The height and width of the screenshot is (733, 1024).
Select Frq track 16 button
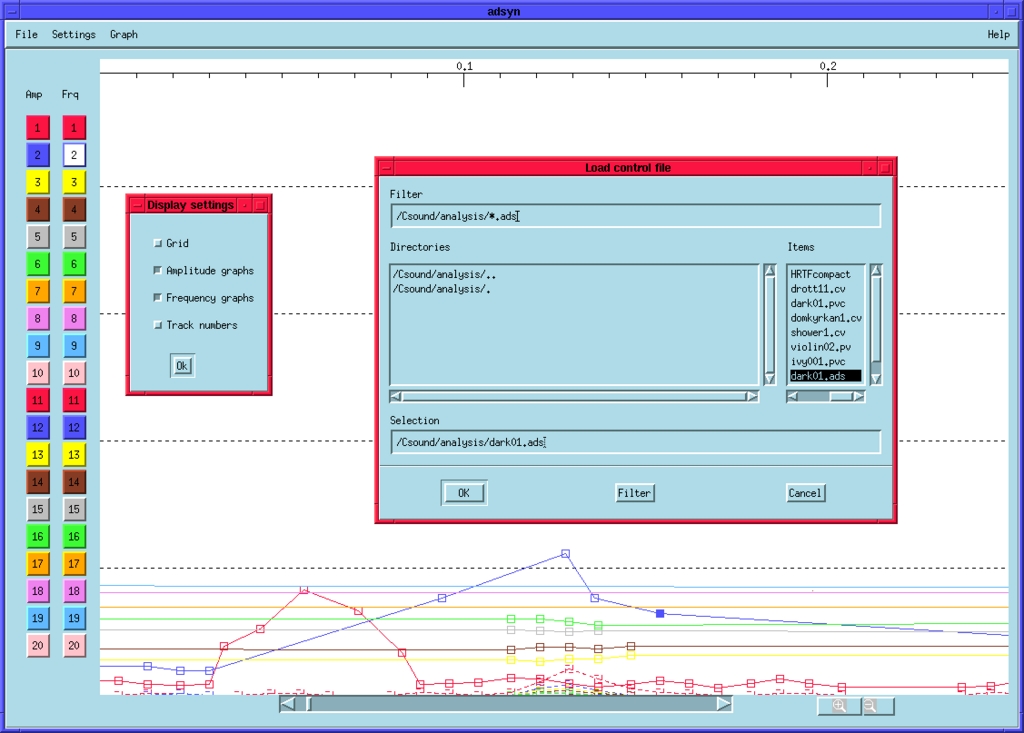point(70,536)
